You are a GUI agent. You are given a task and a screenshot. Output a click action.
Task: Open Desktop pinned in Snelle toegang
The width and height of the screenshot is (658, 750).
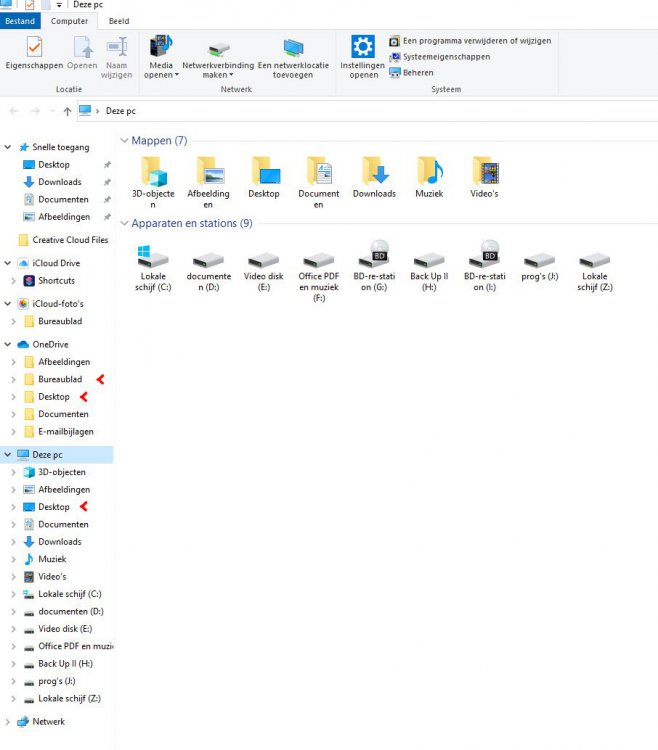tap(54, 165)
